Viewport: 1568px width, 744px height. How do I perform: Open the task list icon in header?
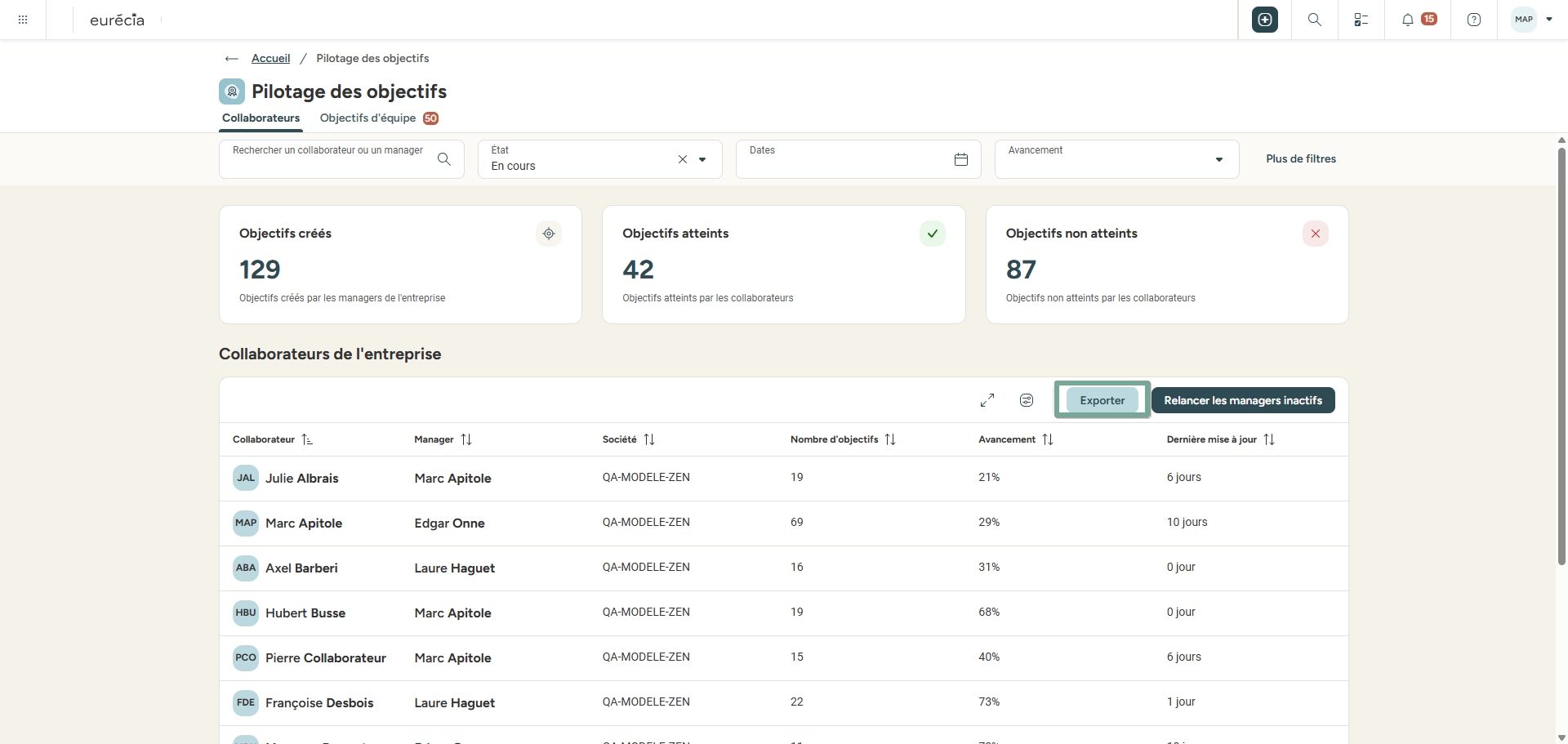click(1361, 20)
